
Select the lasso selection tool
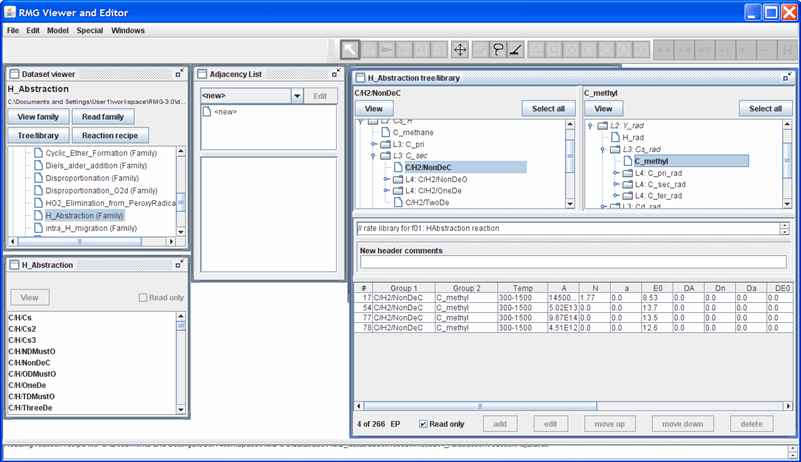(498, 50)
